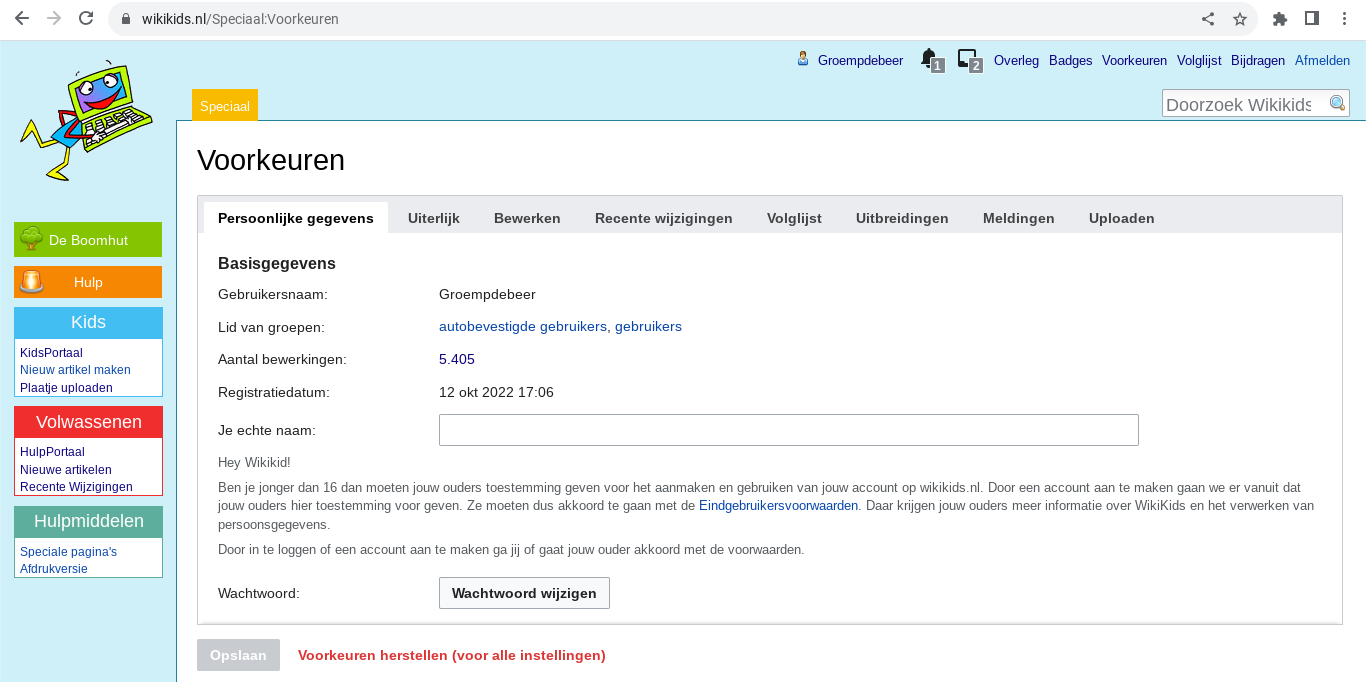Open the Overleg link in top bar

1016,60
